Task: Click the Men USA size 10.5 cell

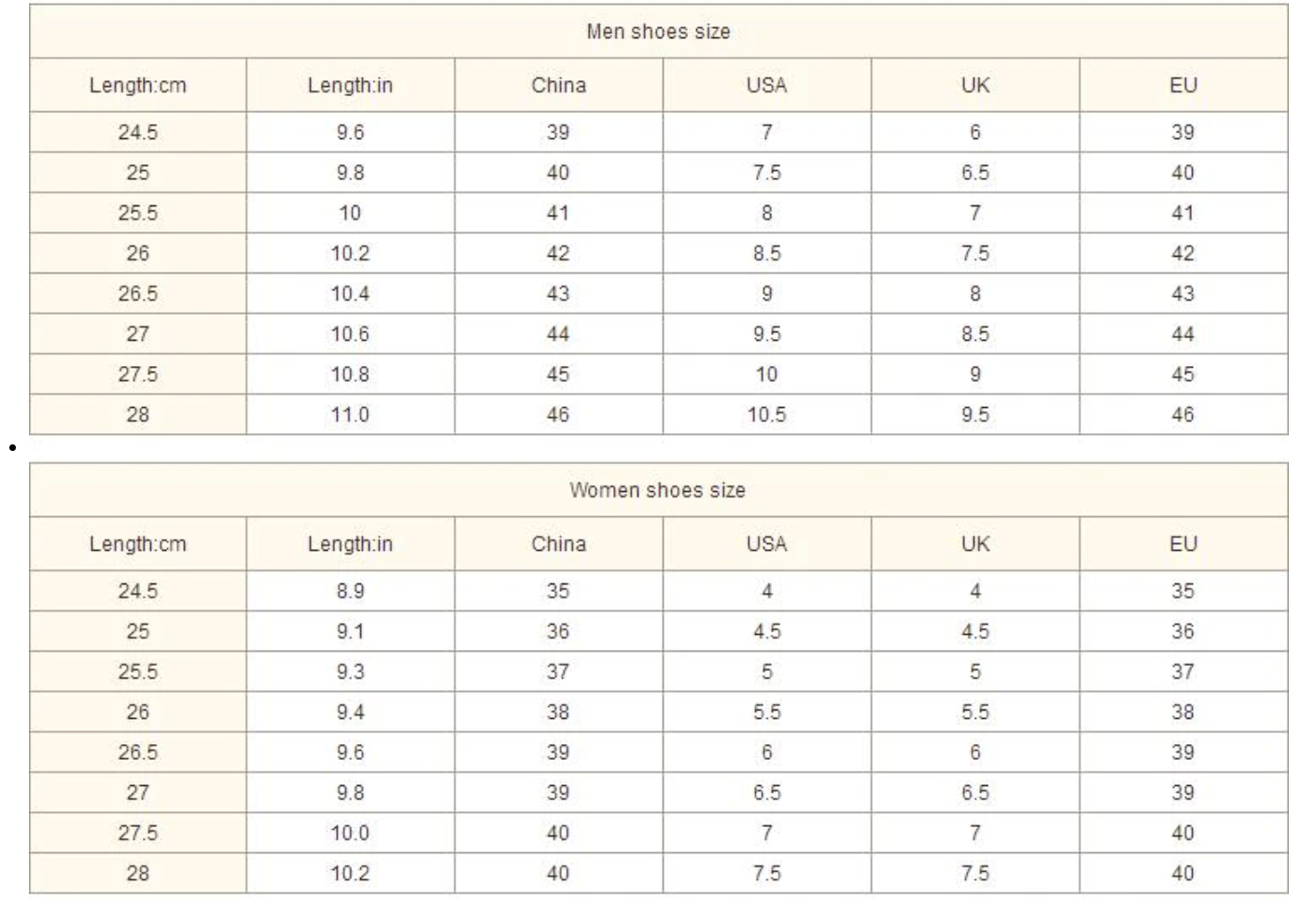Action: coord(766,414)
